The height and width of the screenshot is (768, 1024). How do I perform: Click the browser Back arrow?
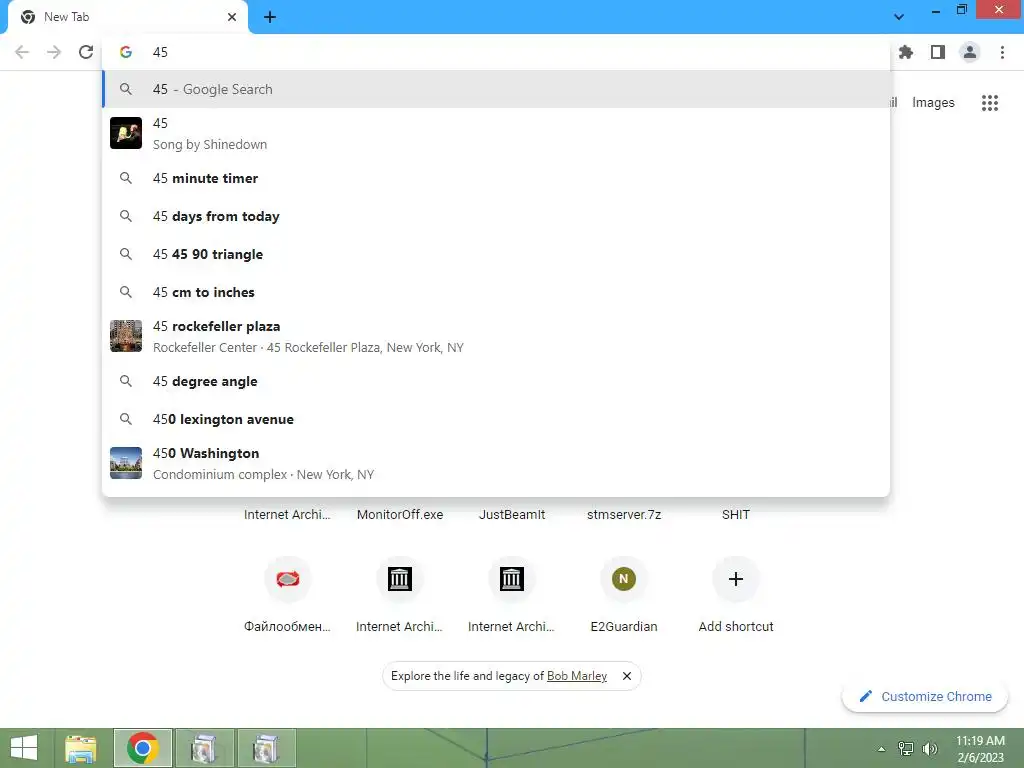point(22,52)
